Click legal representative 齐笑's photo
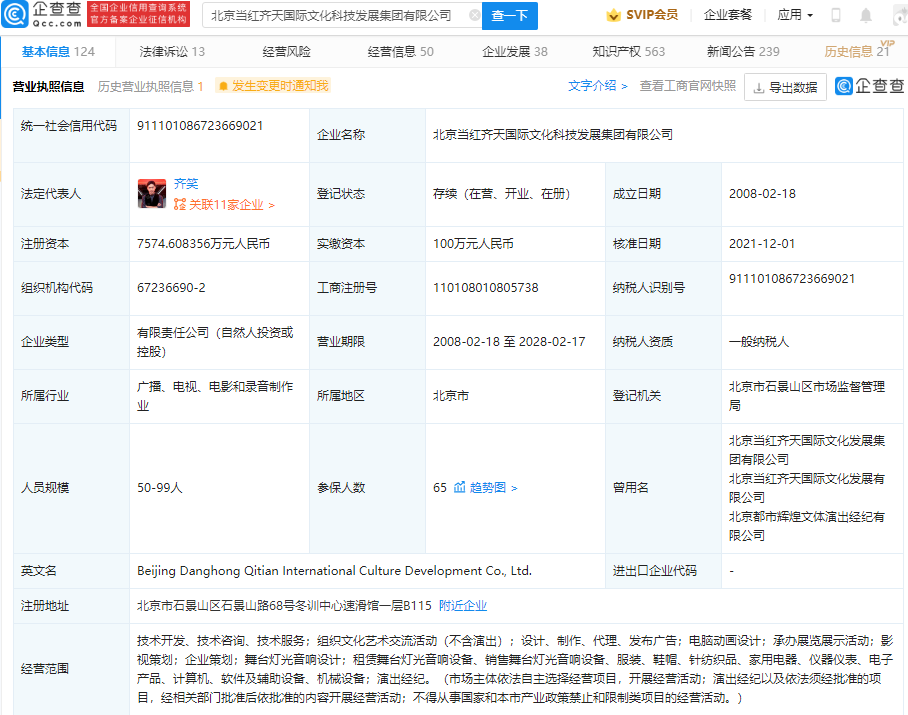 152,194
